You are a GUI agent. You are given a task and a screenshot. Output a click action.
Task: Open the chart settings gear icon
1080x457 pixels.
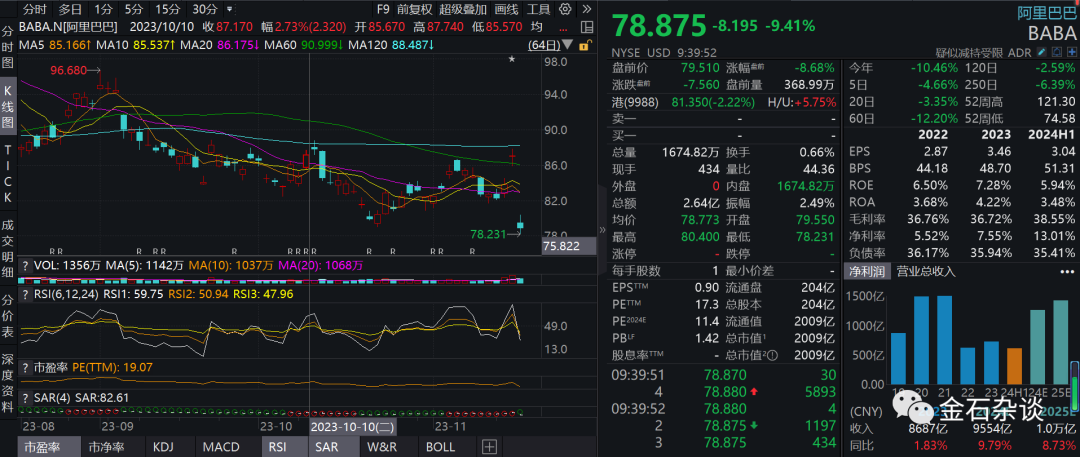coord(565,9)
